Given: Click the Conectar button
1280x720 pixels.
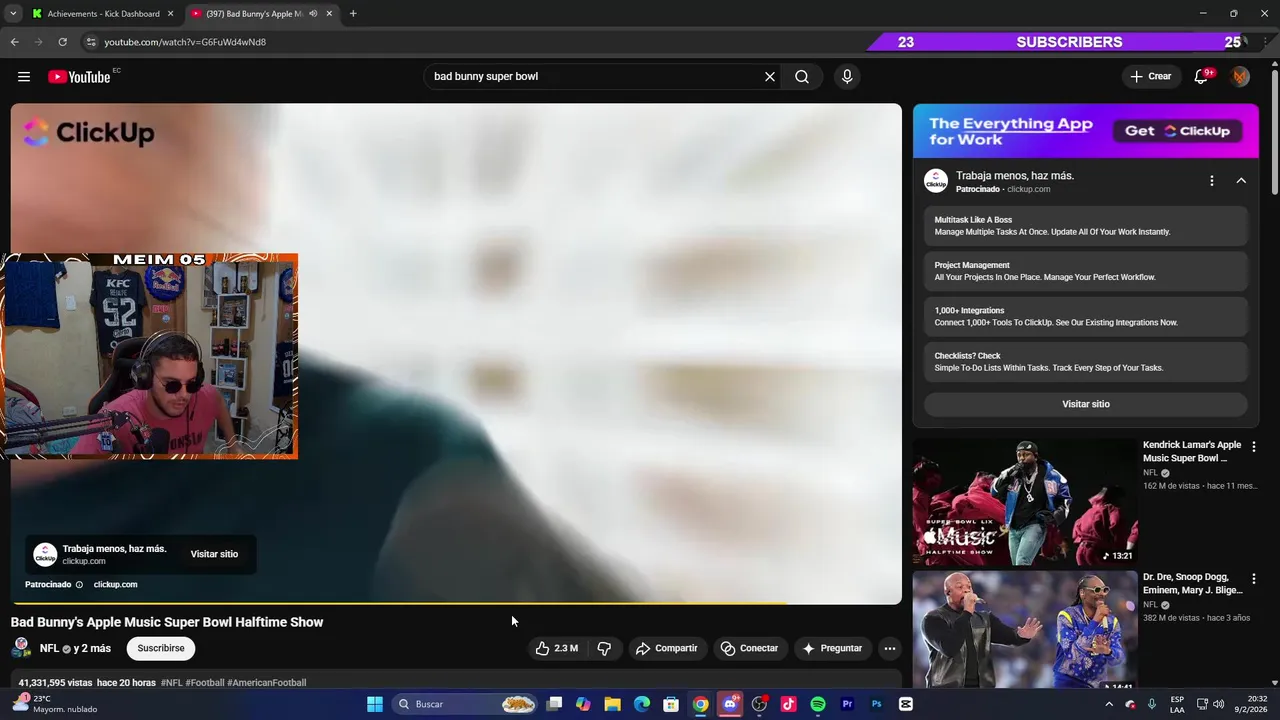Looking at the screenshot, I should coord(749,648).
